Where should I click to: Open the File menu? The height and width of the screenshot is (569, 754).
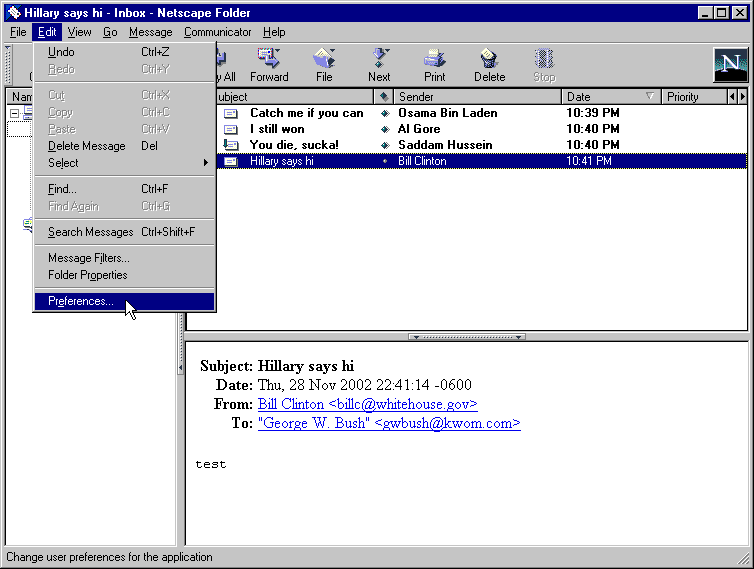pos(18,32)
